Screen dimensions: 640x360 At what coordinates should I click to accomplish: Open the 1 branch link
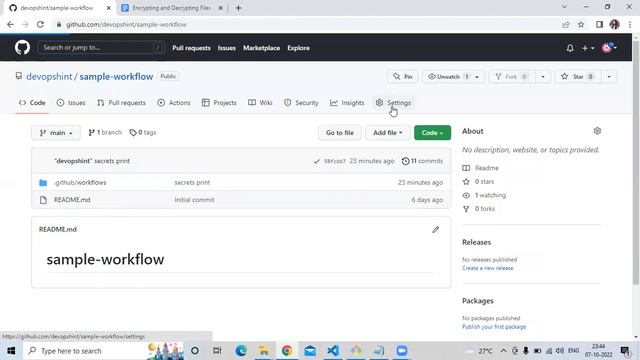click(105, 133)
